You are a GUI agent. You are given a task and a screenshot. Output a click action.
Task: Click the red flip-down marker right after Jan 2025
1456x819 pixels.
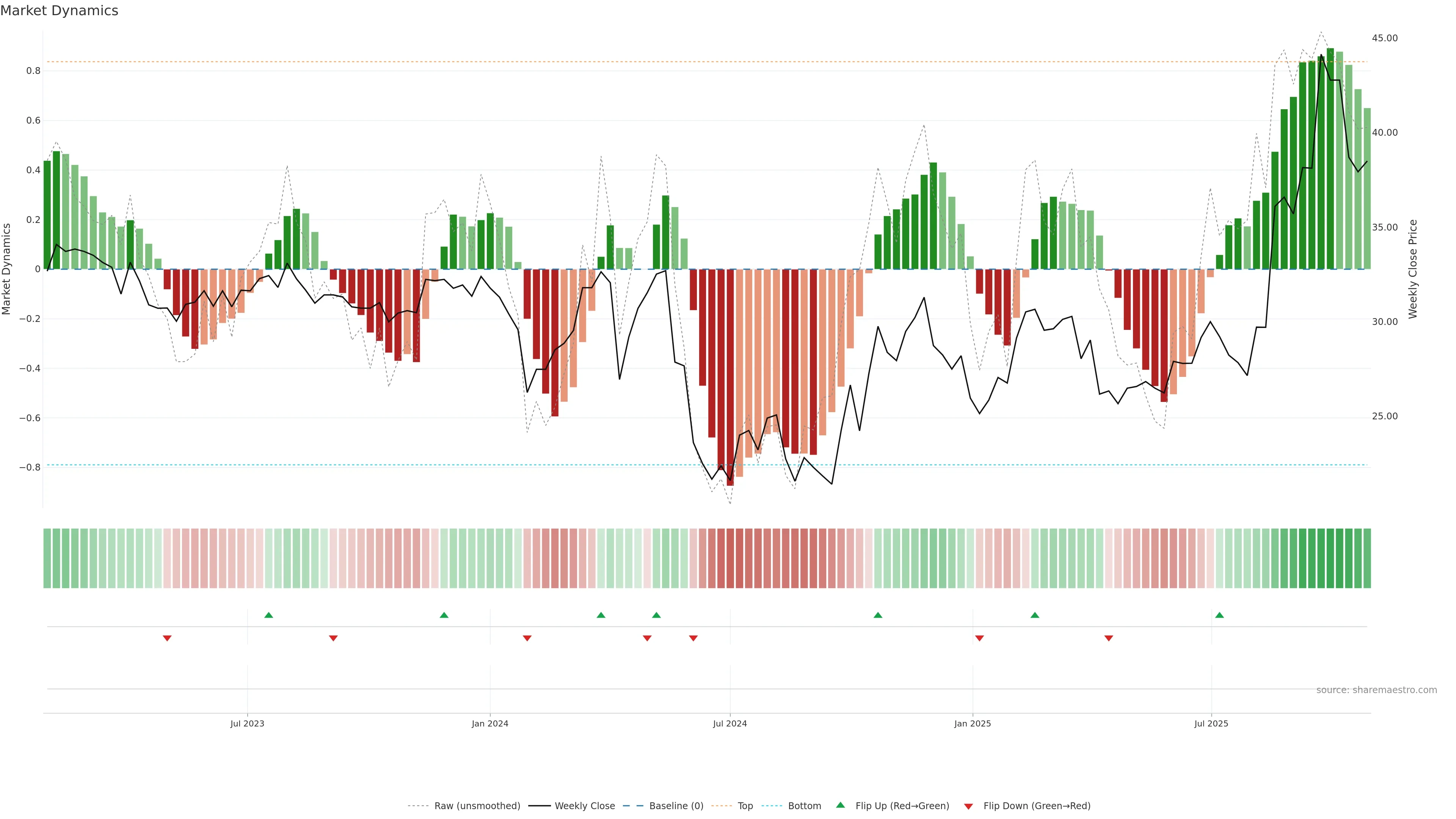(979, 638)
